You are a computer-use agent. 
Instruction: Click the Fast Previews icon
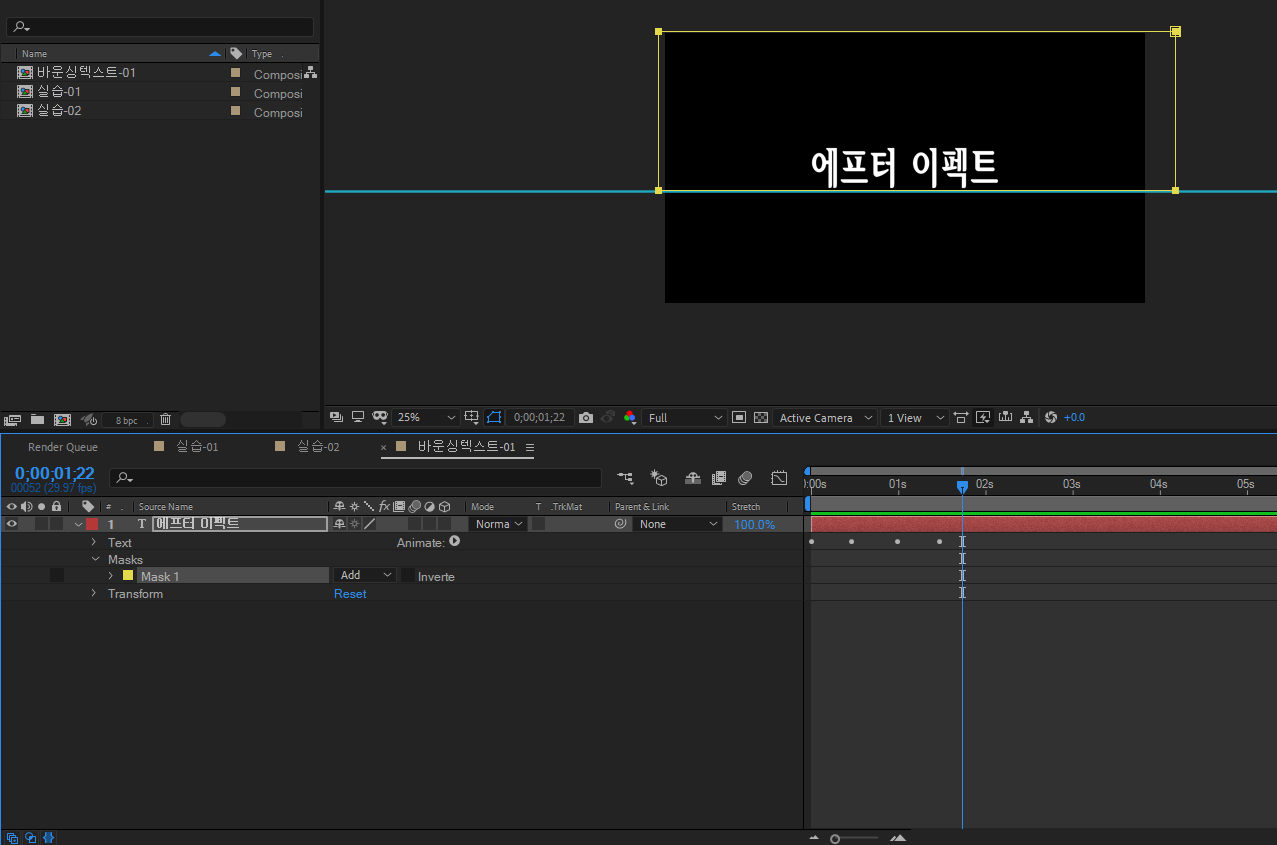[x=983, y=418]
